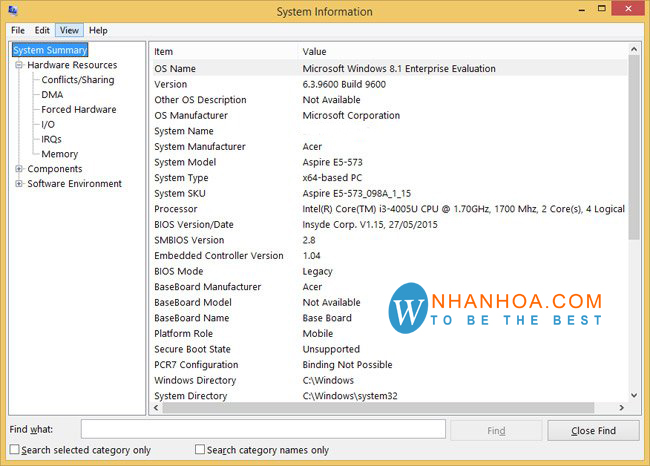Click the Find button
This screenshot has height=466, width=650.
point(496,431)
